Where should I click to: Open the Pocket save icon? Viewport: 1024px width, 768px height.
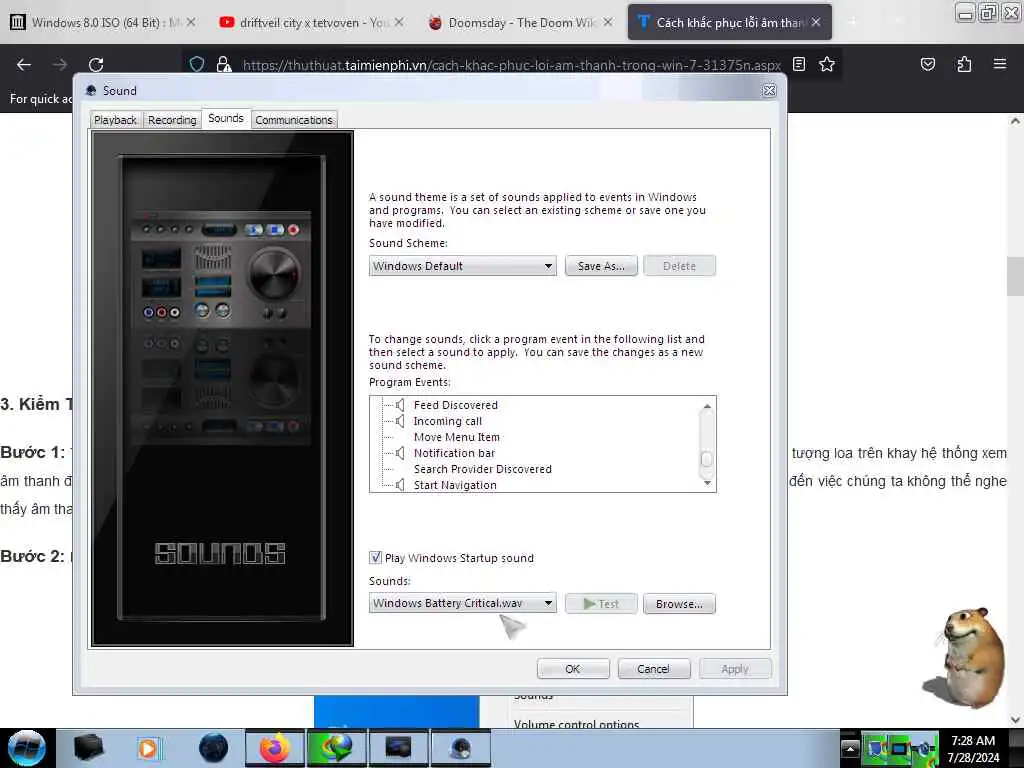[x=927, y=64]
